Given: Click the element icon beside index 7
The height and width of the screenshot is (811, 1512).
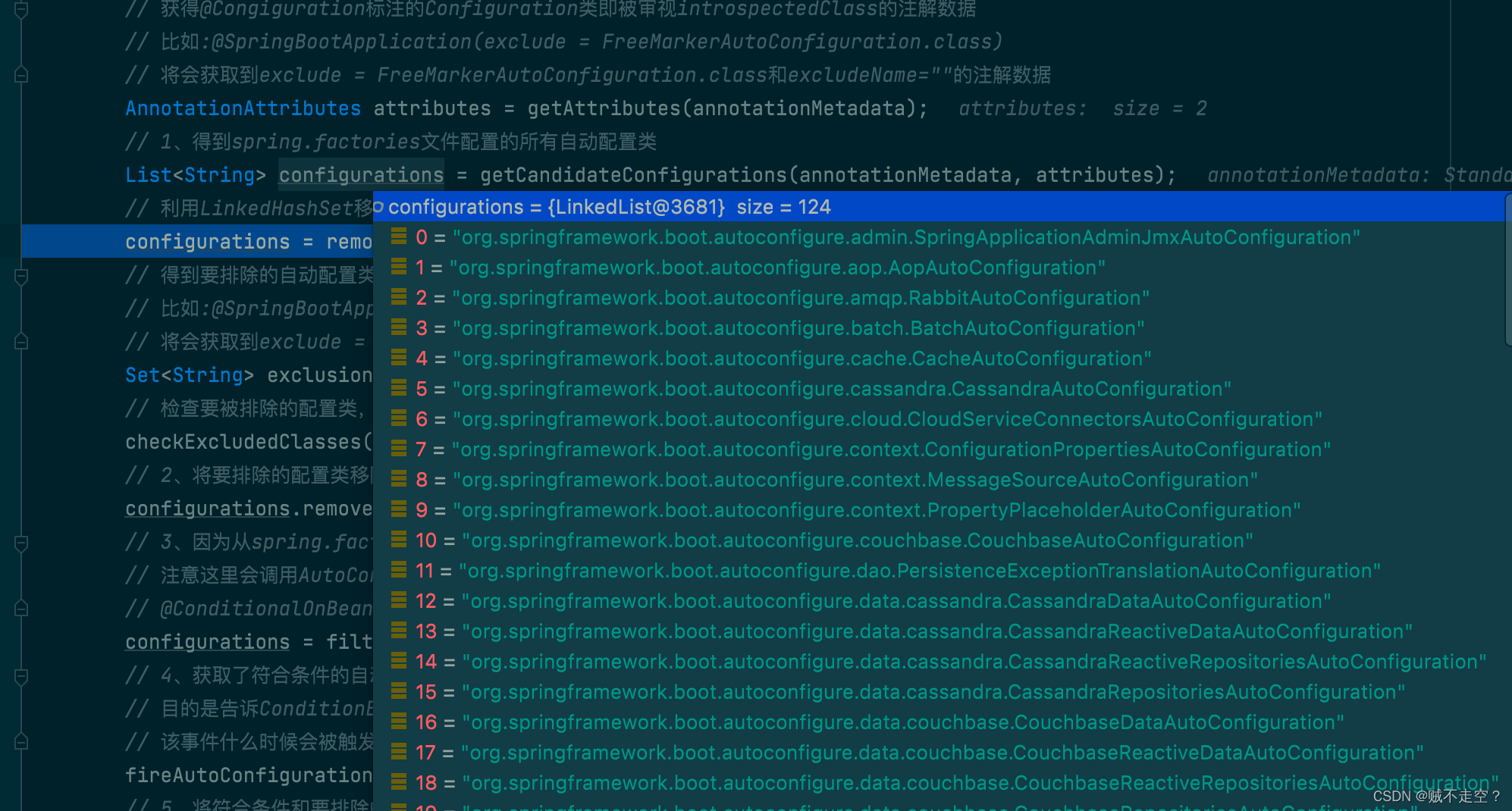Looking at the screenshot, I should pyautogui.click(x=399, y=449).
